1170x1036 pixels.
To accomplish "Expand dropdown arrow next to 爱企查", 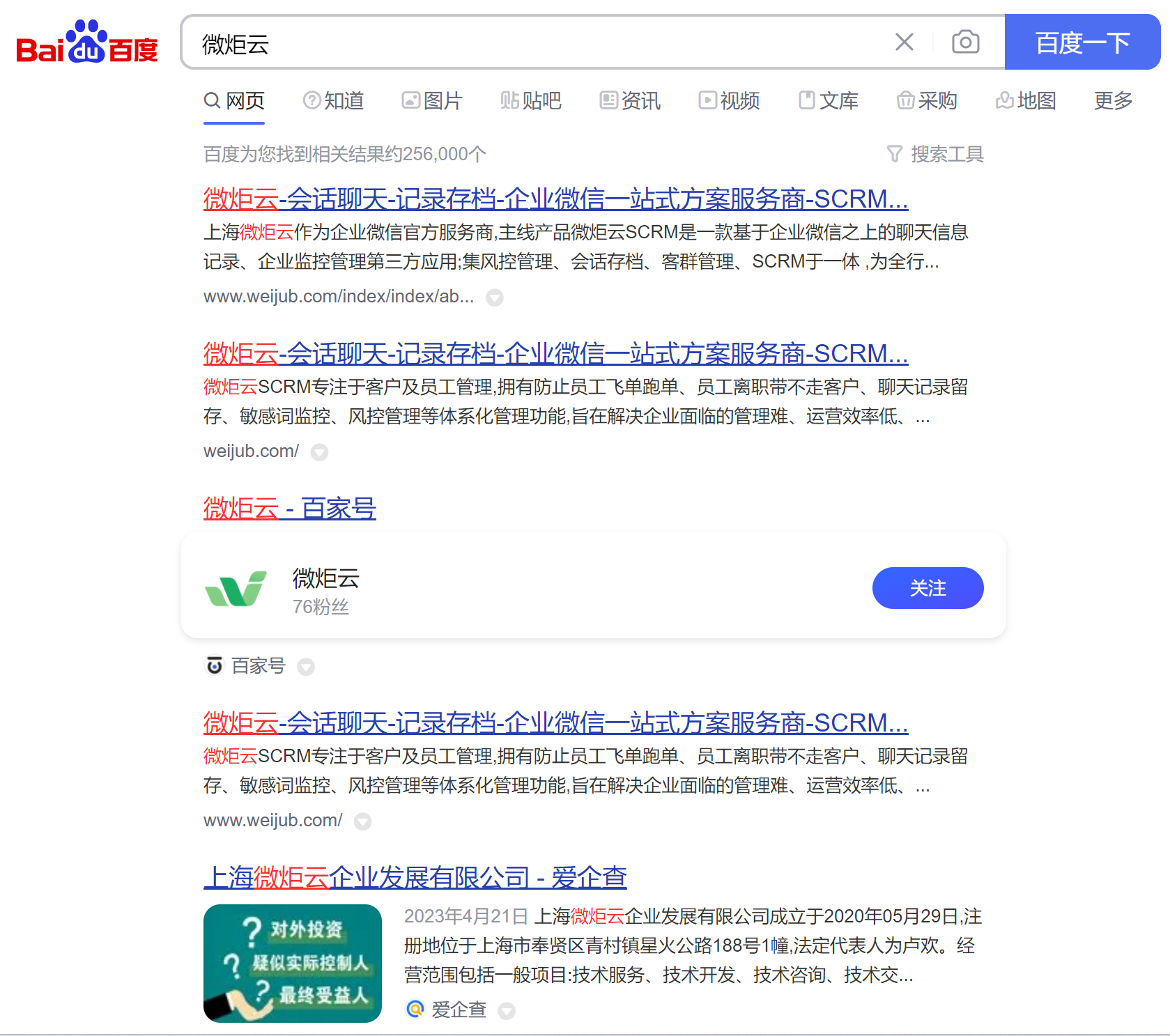I will 507,1010.
